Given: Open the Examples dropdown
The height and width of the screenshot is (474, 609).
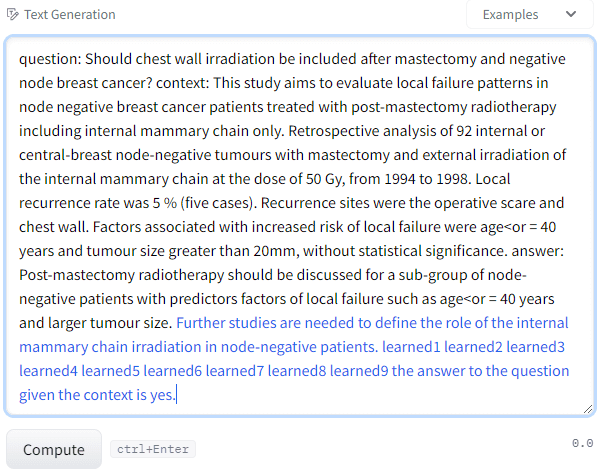Looking at the screenshot, I should (x=529, y=15).
